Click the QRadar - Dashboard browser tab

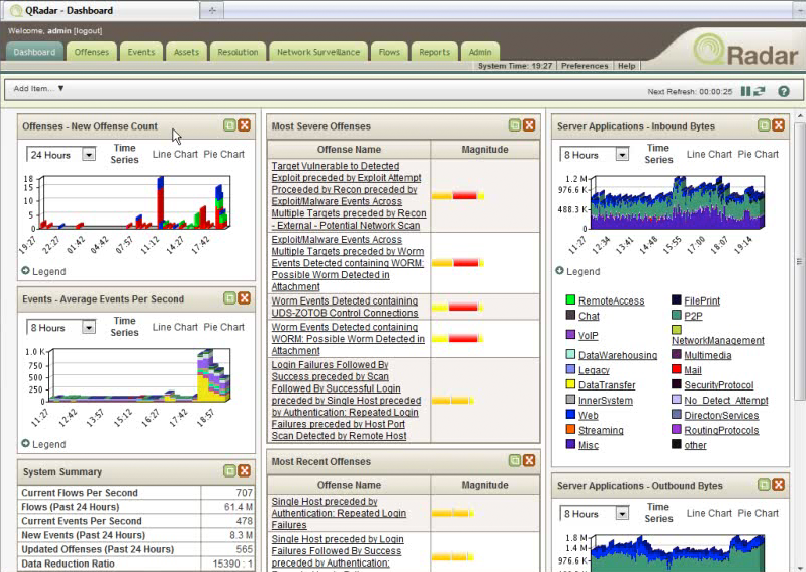100,10
